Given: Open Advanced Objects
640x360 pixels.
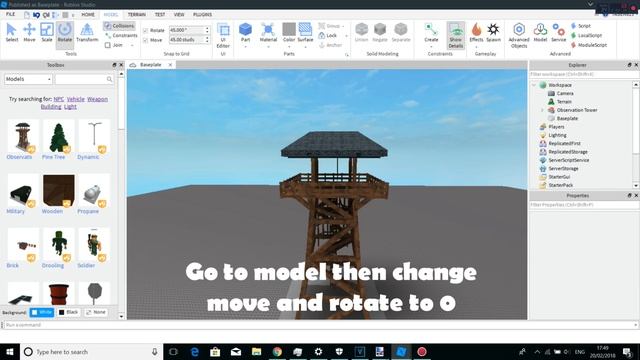Looking at the screenshot, I should [519, 36].
